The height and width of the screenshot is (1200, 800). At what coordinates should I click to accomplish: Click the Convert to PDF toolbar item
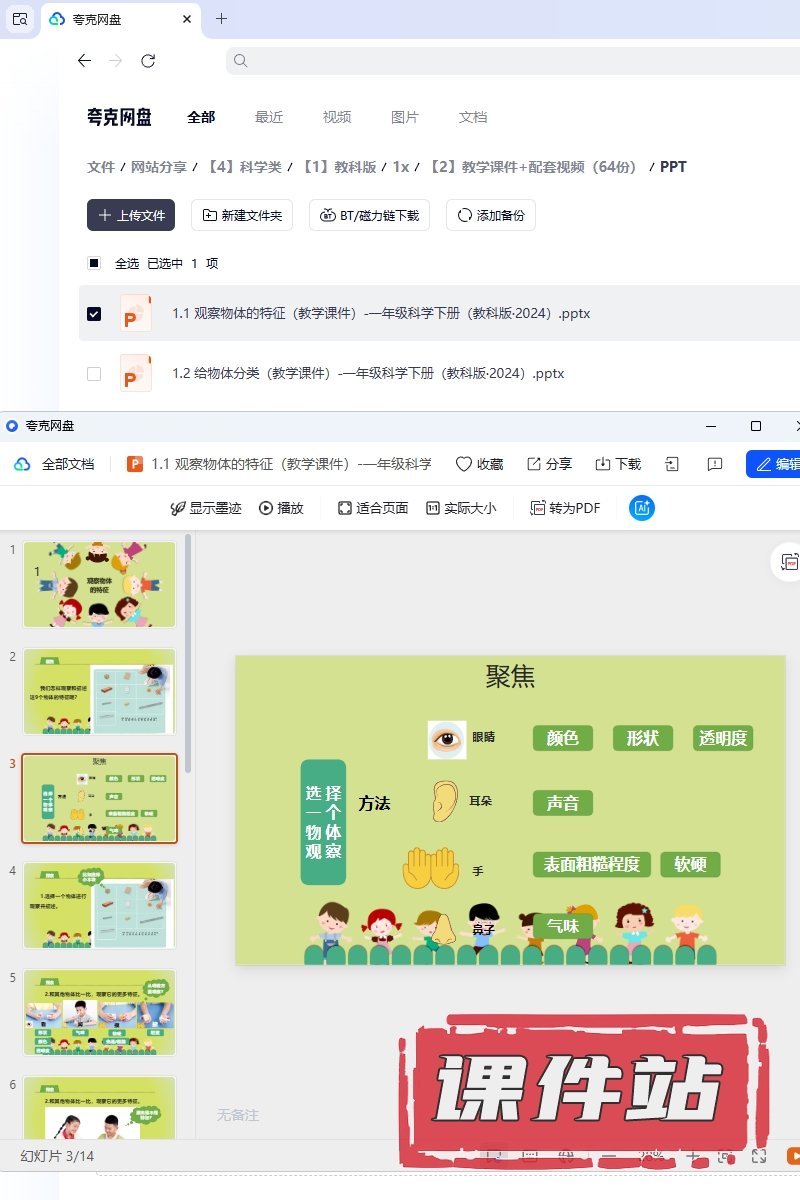coord(565,508)
